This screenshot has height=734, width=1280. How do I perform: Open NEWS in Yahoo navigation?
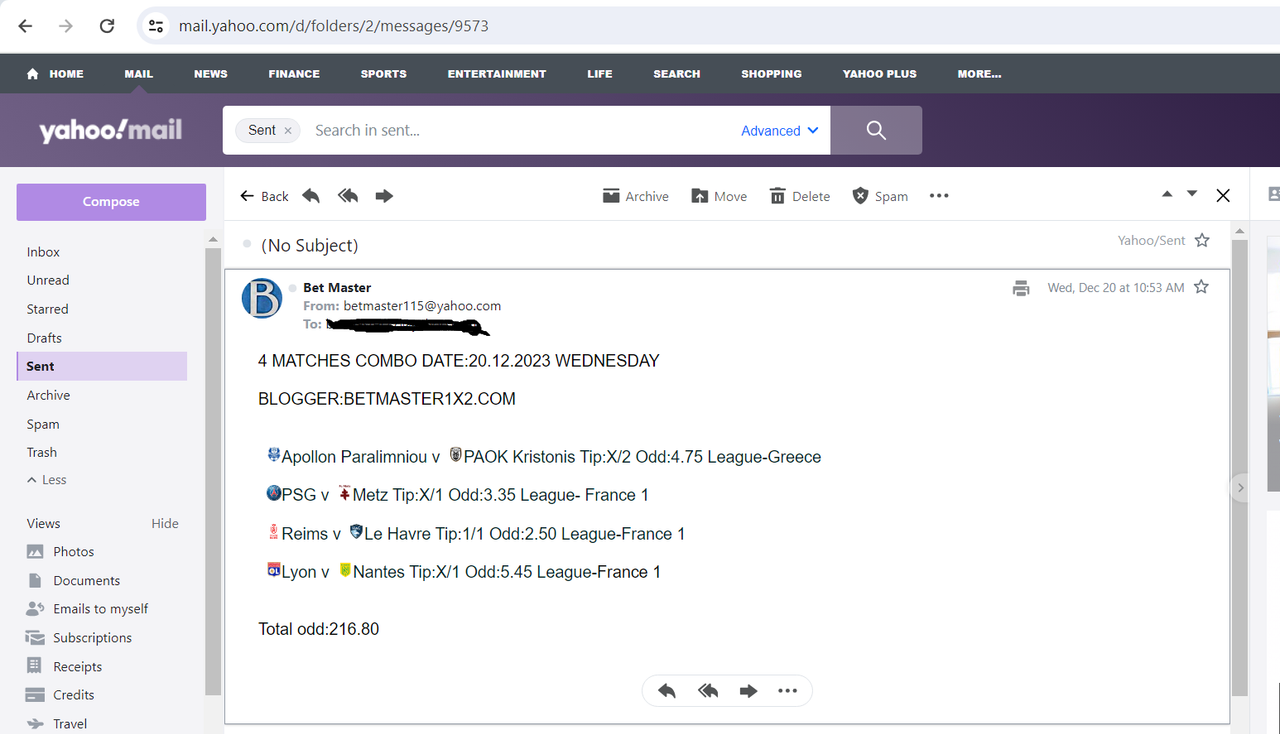(211, 74)
